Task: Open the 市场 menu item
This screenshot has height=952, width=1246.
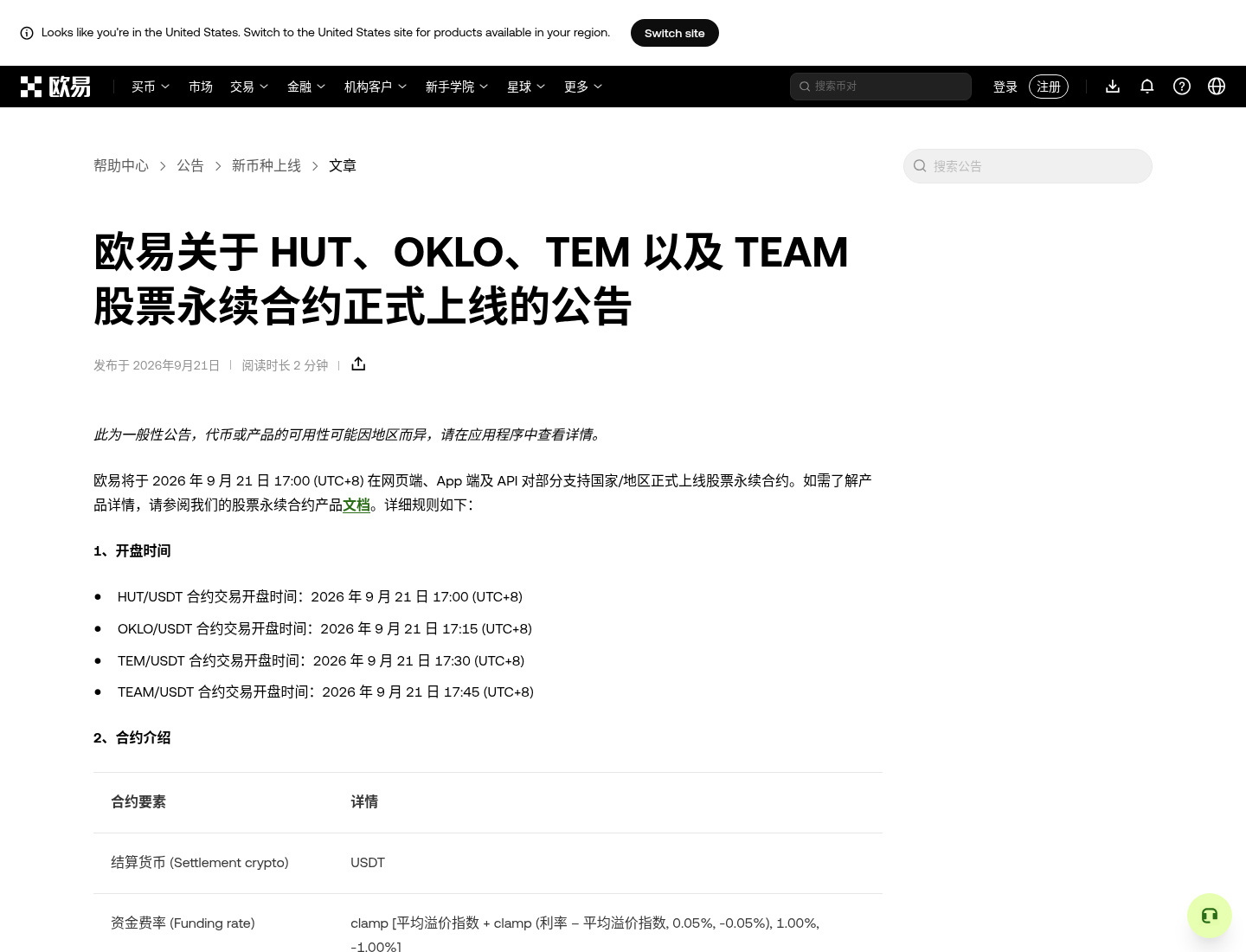Action: coord(201,87)
